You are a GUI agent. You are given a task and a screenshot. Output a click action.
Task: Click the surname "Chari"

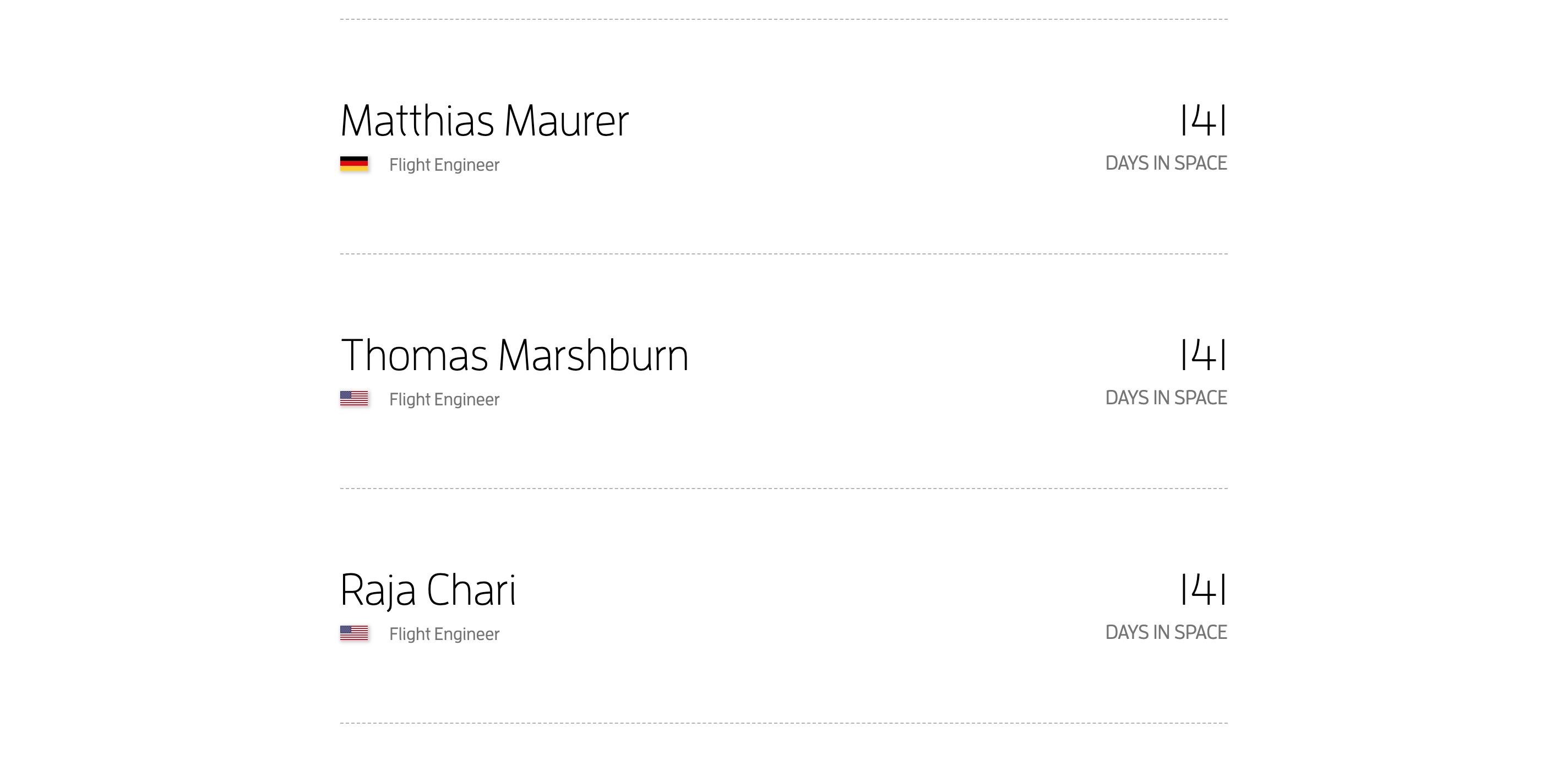coord(471,590)
